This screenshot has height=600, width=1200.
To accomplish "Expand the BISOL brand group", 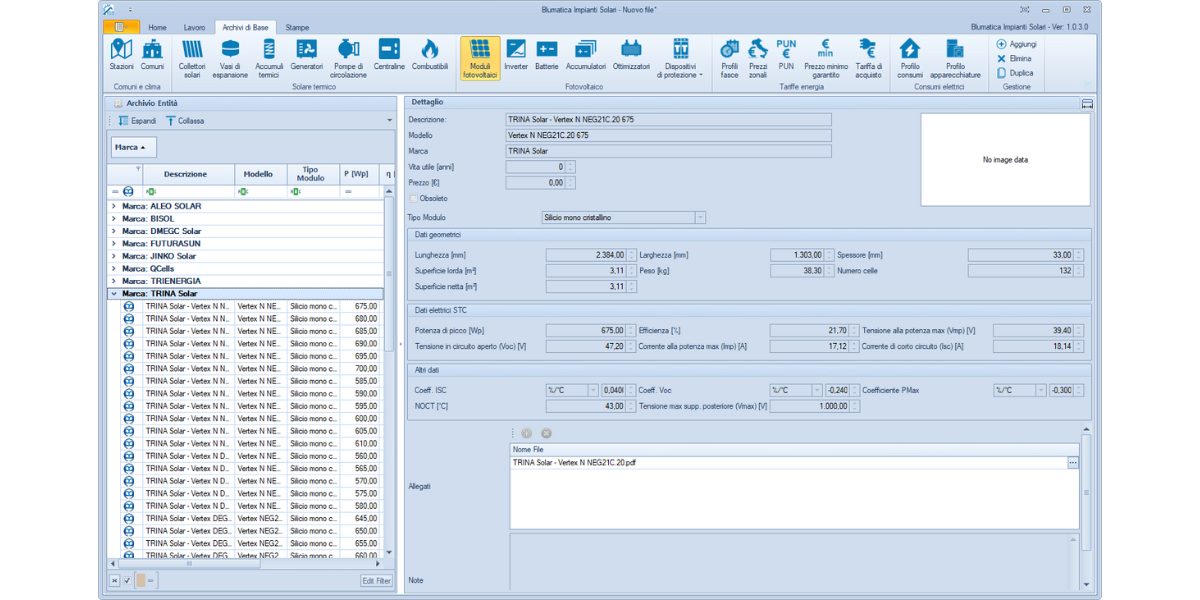I will [114, 218].
